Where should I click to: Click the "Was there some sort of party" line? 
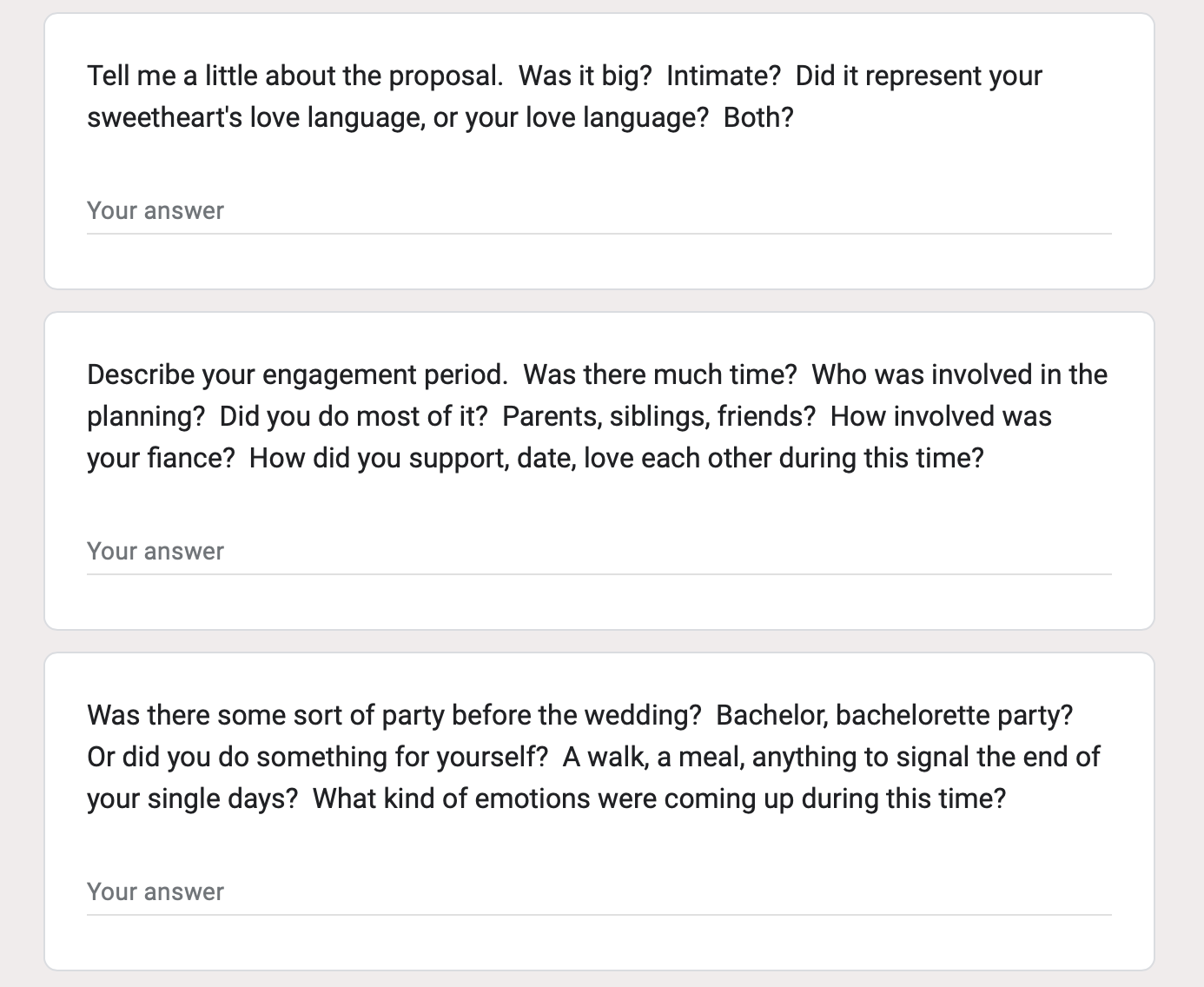pos(579,716)
